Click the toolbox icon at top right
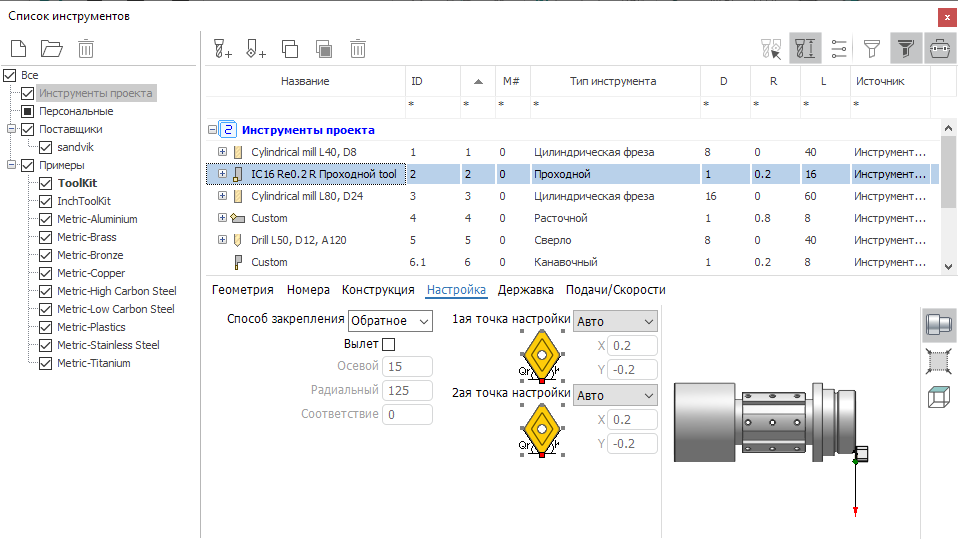The width and height of the screenshot is (958, 539). (x=939, y=48)
